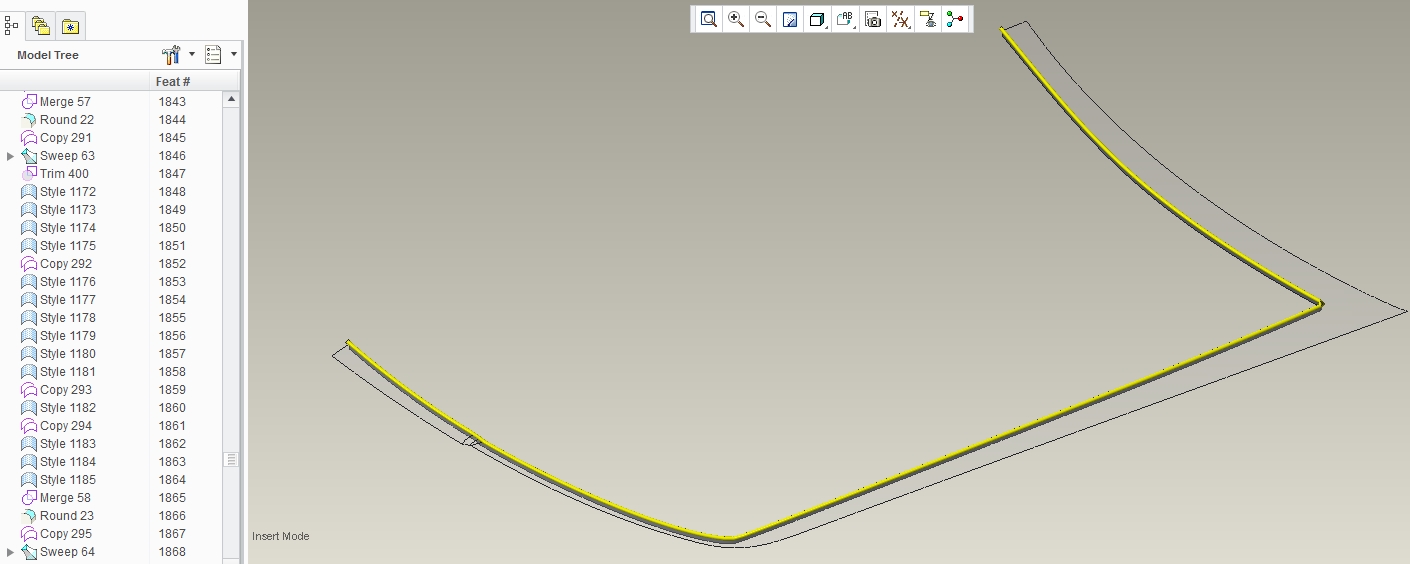Click the Repaint screen icon
1410x564 pixels.
790,19
